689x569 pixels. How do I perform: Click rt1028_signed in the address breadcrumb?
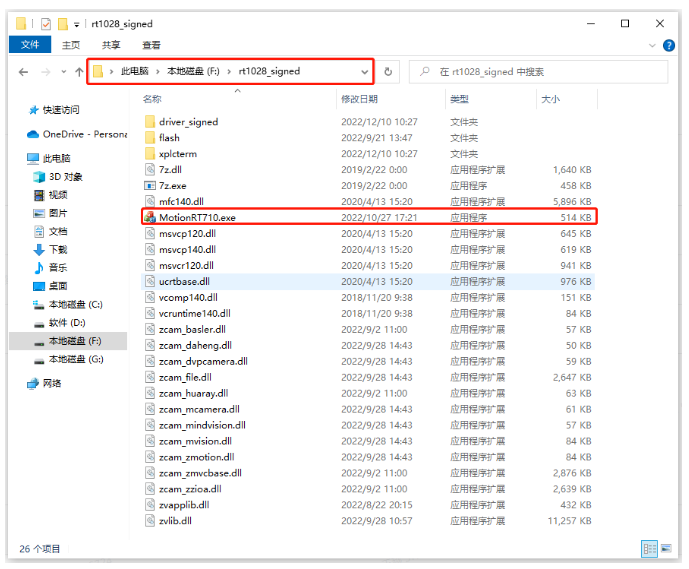(269, 71)
